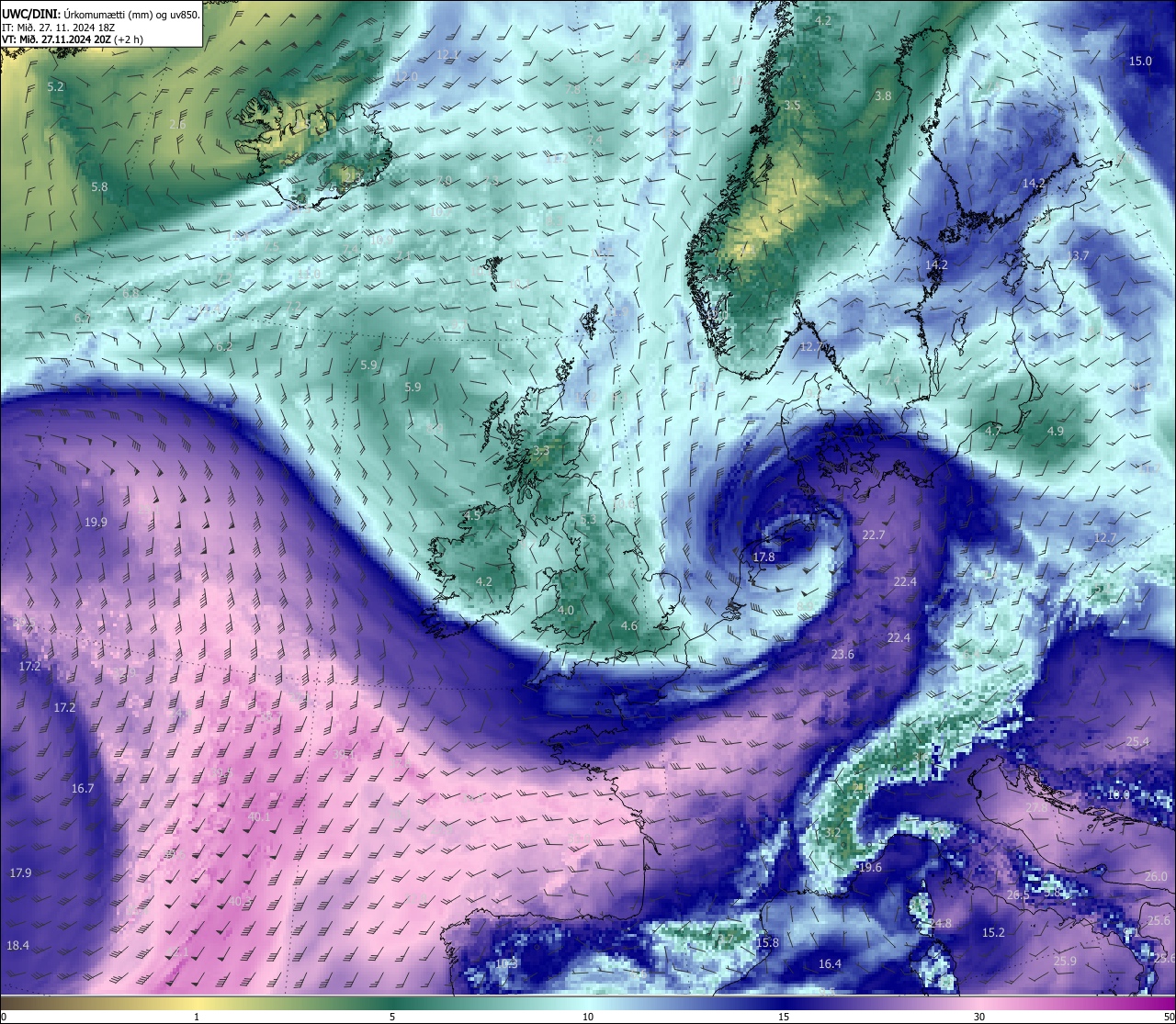This screenshot has height=1024, width=1176.
Task: Click the '1' tick label on the colour scale
Action: 197,1017
